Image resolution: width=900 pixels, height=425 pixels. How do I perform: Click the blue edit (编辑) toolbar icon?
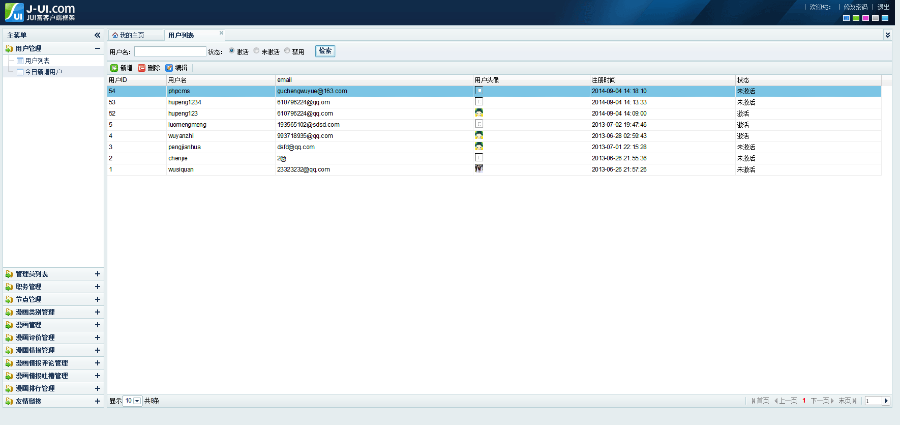[x=169, y=68]
